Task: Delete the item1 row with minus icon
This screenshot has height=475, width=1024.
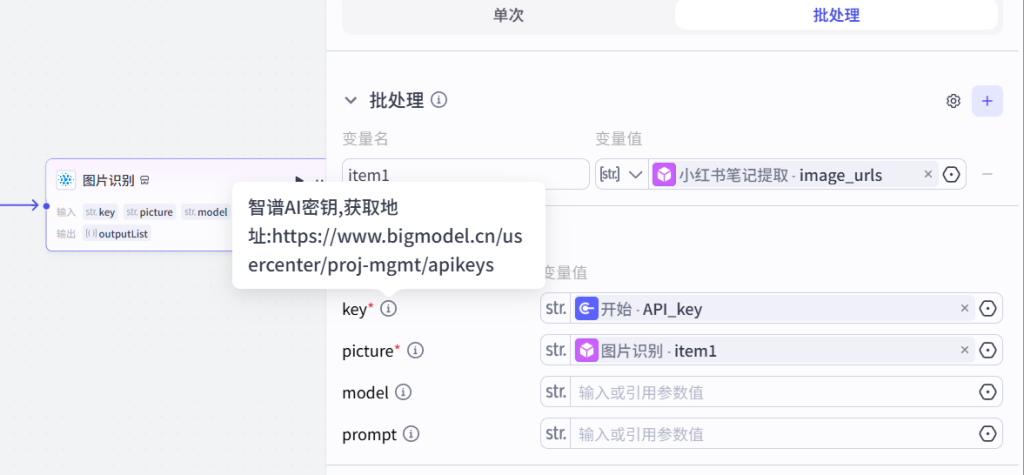Action: [987, 175]
